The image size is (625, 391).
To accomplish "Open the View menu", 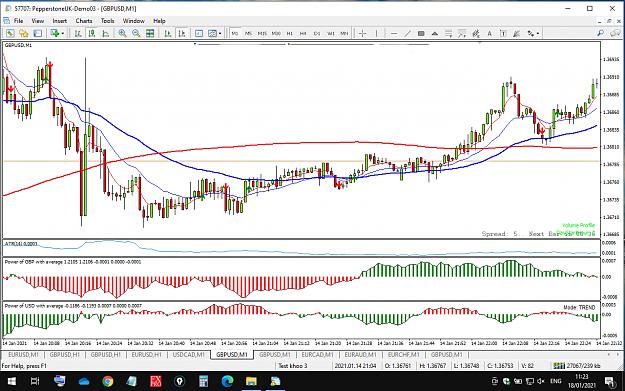I will pyautogui.click(x=38, y=21).
